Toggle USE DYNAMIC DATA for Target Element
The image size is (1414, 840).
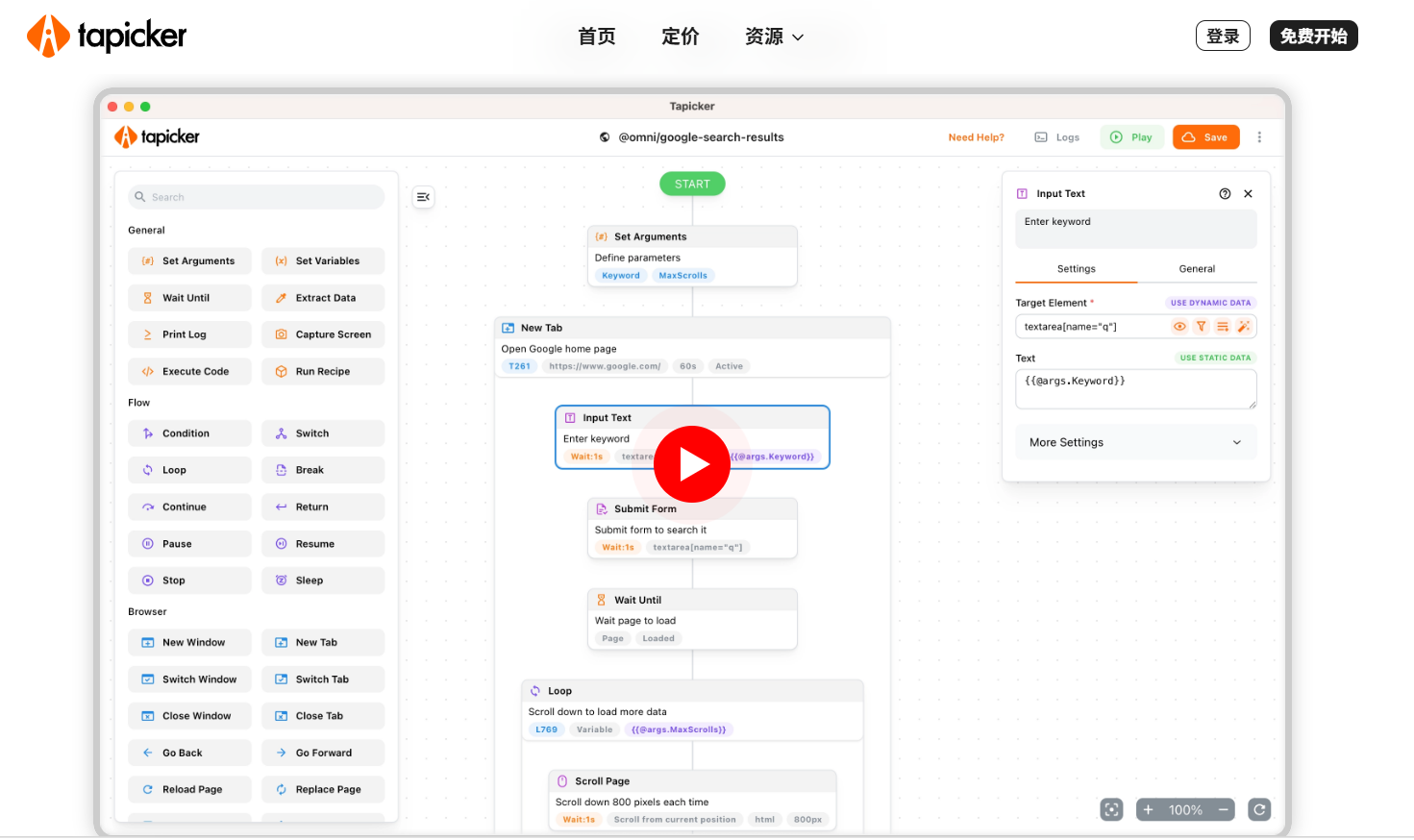[1210, 303]
